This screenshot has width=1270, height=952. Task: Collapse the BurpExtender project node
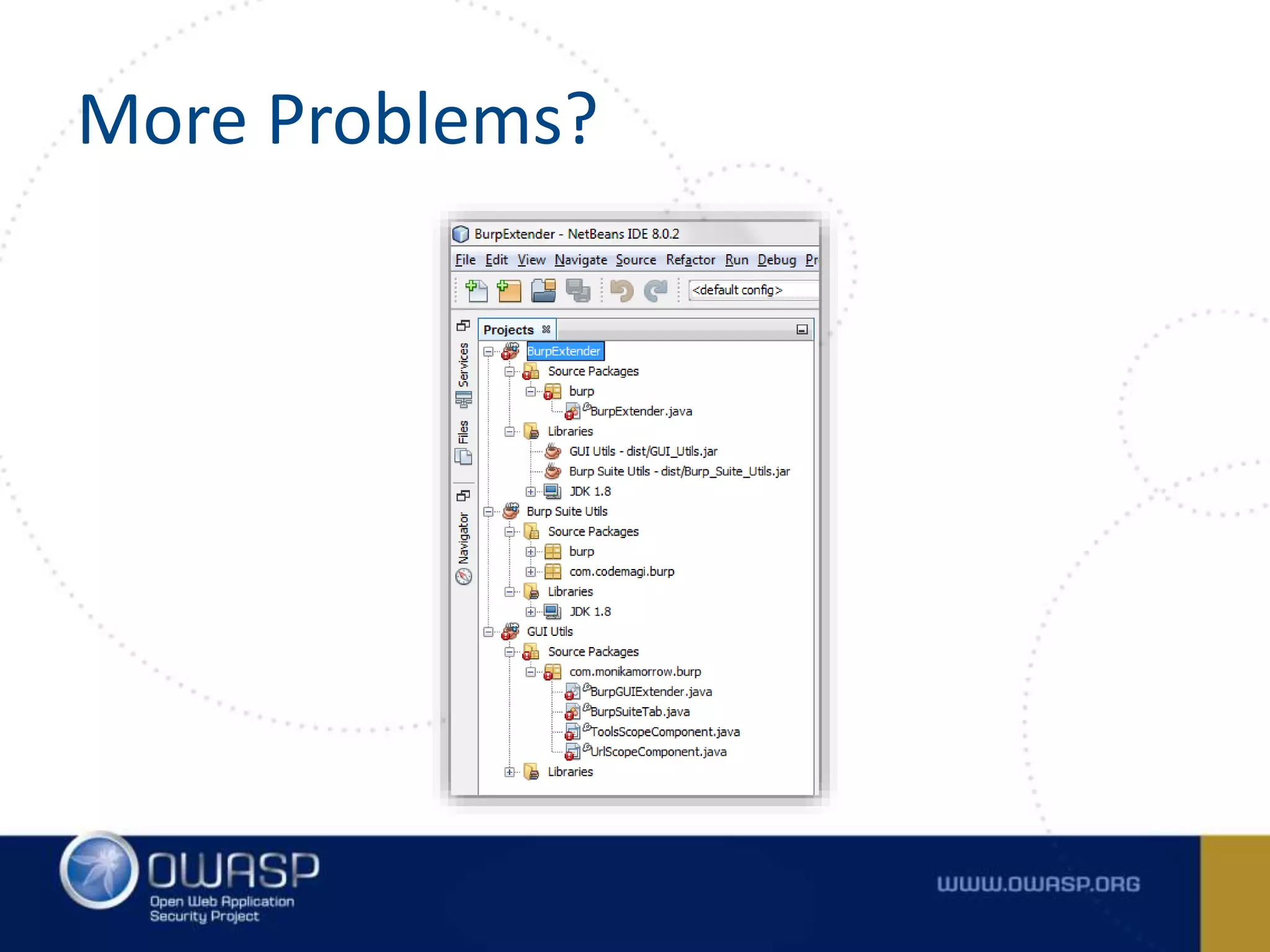click(x=489, y=351)
